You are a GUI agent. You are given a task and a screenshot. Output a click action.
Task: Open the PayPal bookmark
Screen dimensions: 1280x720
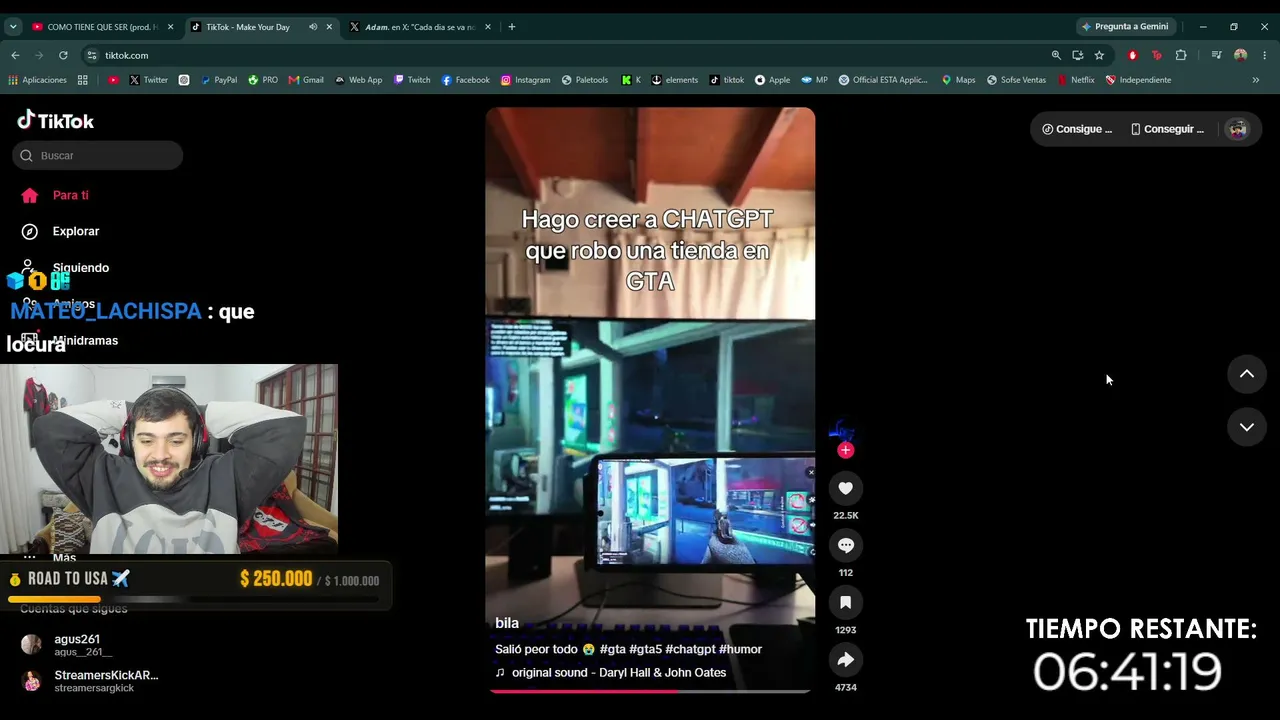(x=219, y=80)
